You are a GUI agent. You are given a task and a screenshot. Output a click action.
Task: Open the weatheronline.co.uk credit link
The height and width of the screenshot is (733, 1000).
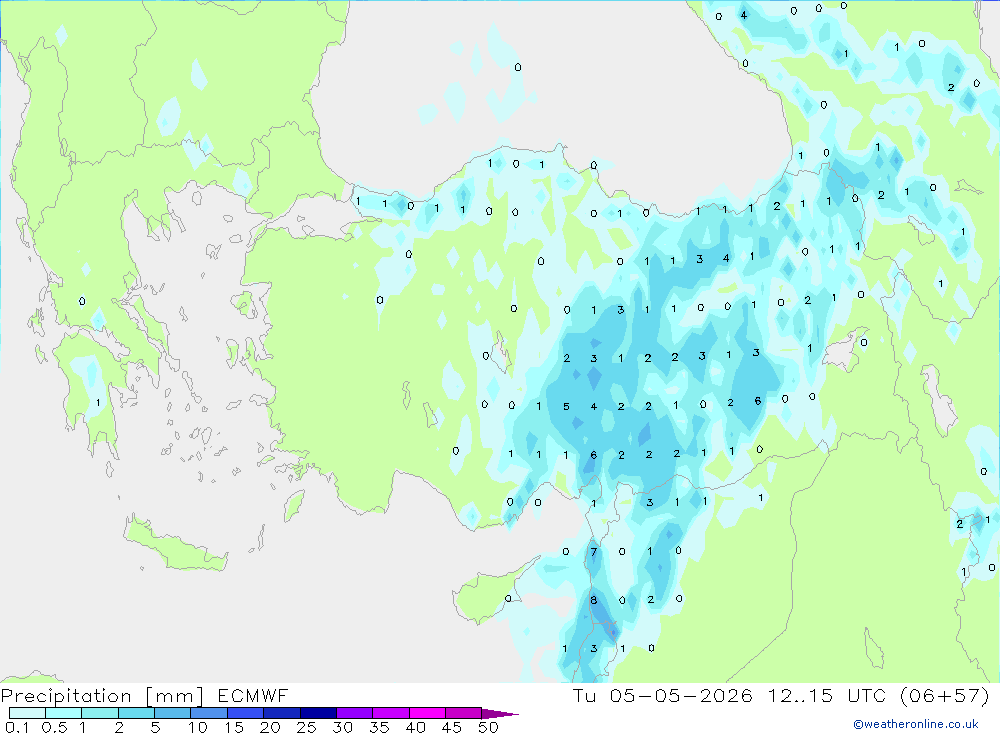click(916, 724)
